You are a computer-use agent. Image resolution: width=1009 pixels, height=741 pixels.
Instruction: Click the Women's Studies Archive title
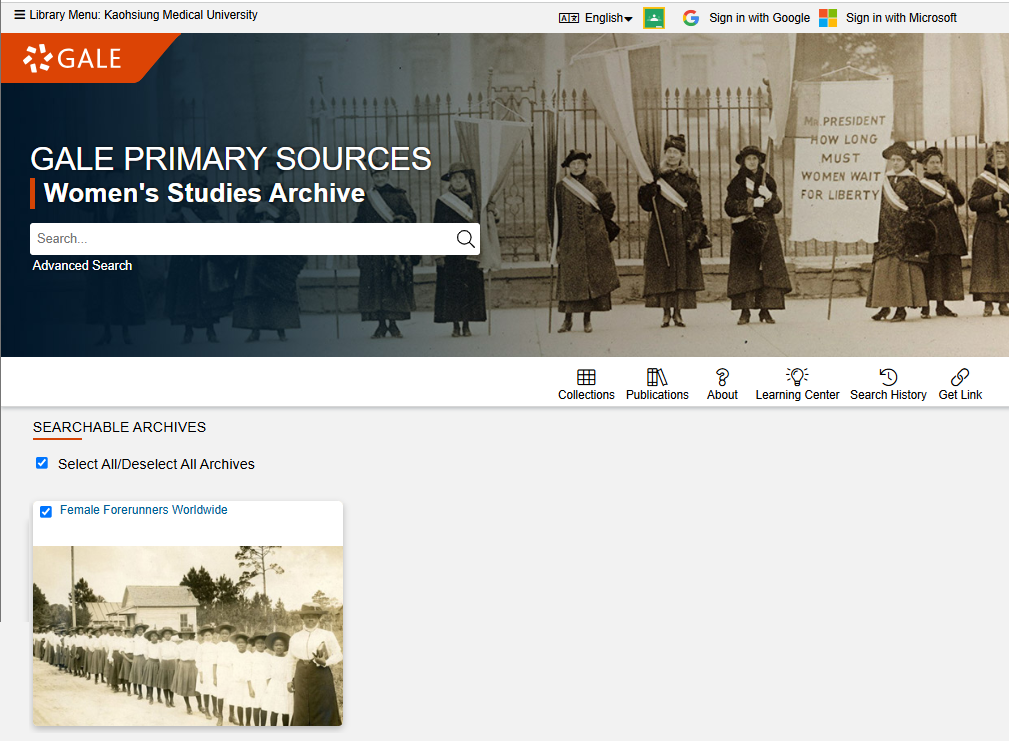pos(204,193)
